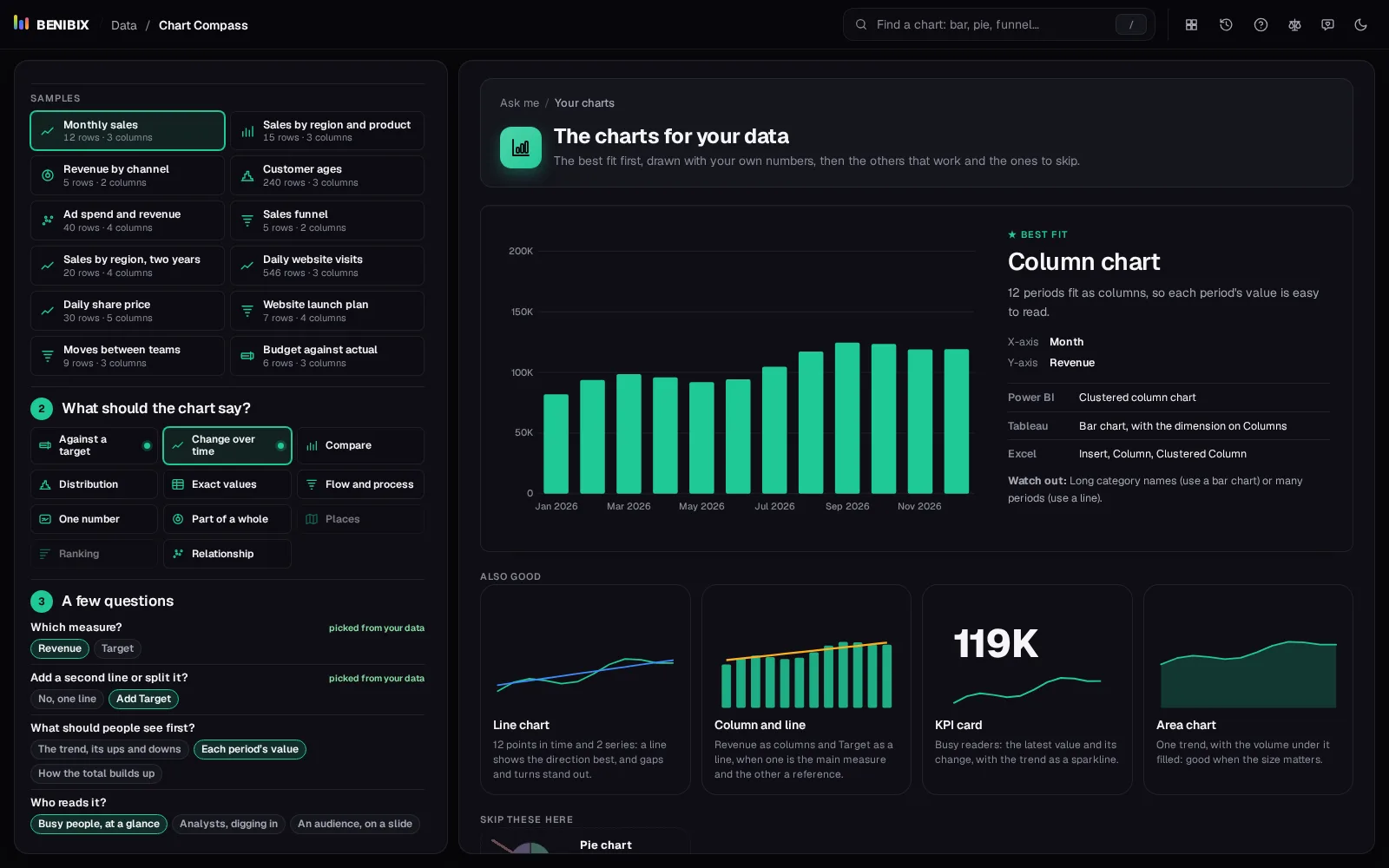Select An audience, on a slide

355,824
